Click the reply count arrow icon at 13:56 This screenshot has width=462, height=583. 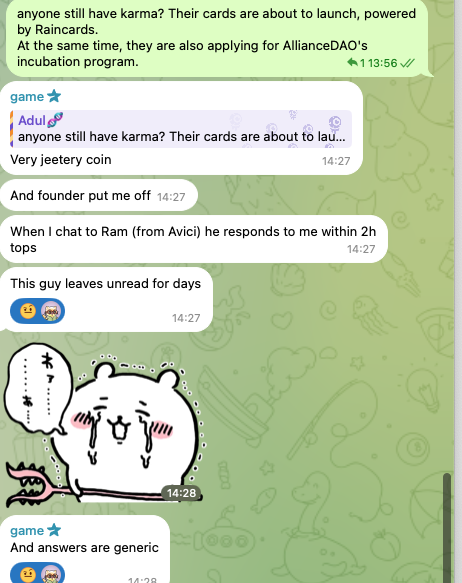coord(352,62)
